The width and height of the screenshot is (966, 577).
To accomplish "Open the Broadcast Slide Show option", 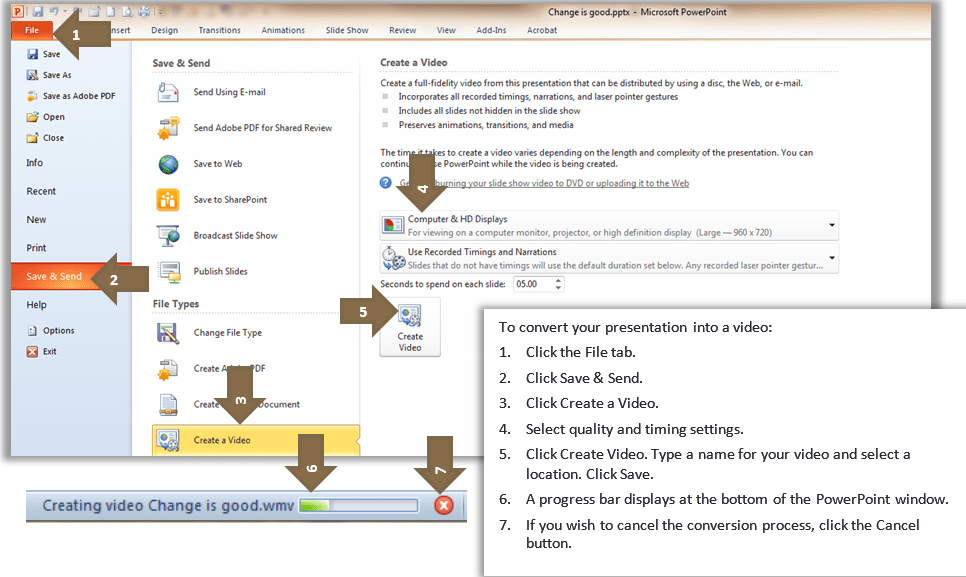I will 234,236.
